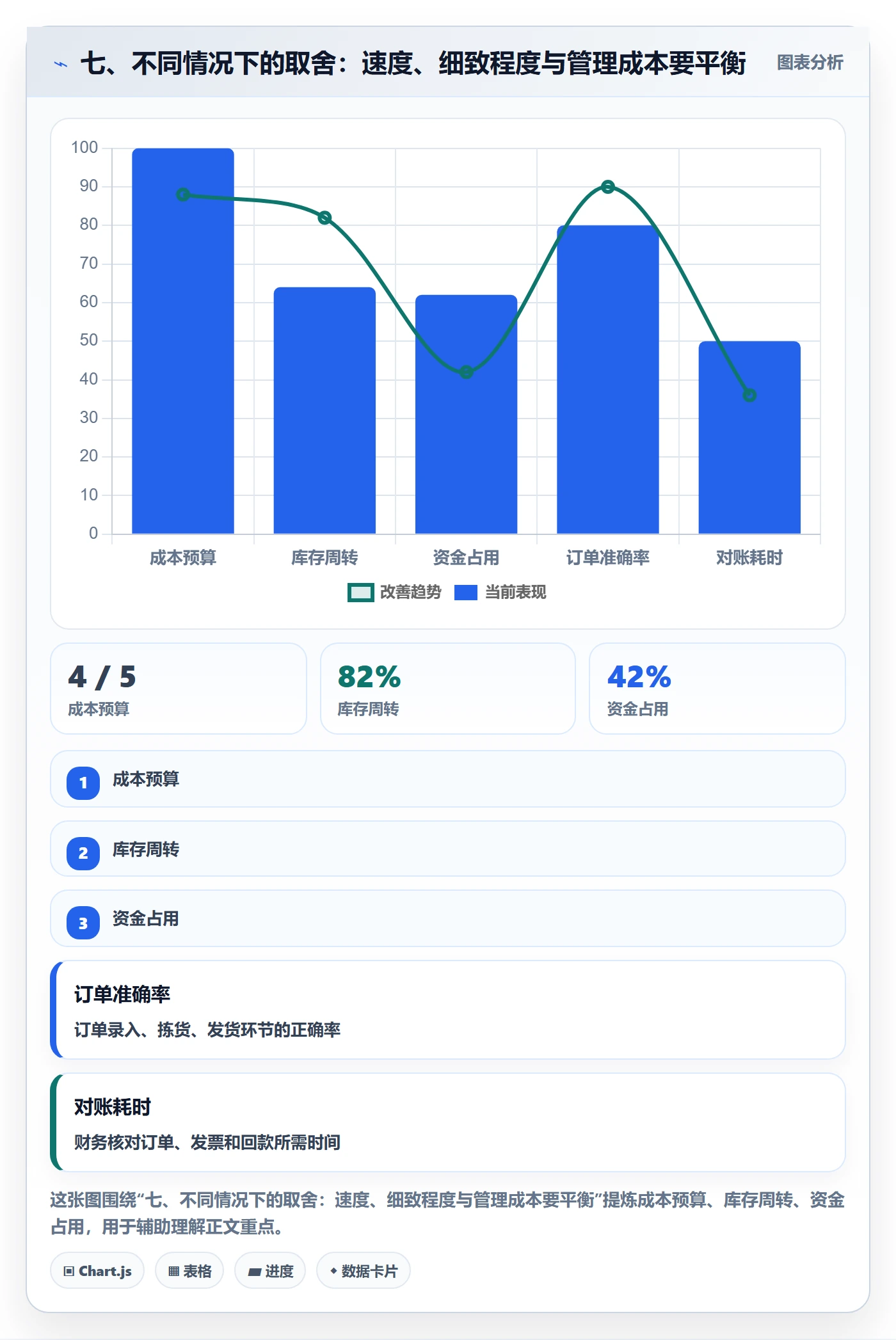Viewport: 896px width, 1340px height.
Task: Click the Chart.js tag
Action: 97,1271
